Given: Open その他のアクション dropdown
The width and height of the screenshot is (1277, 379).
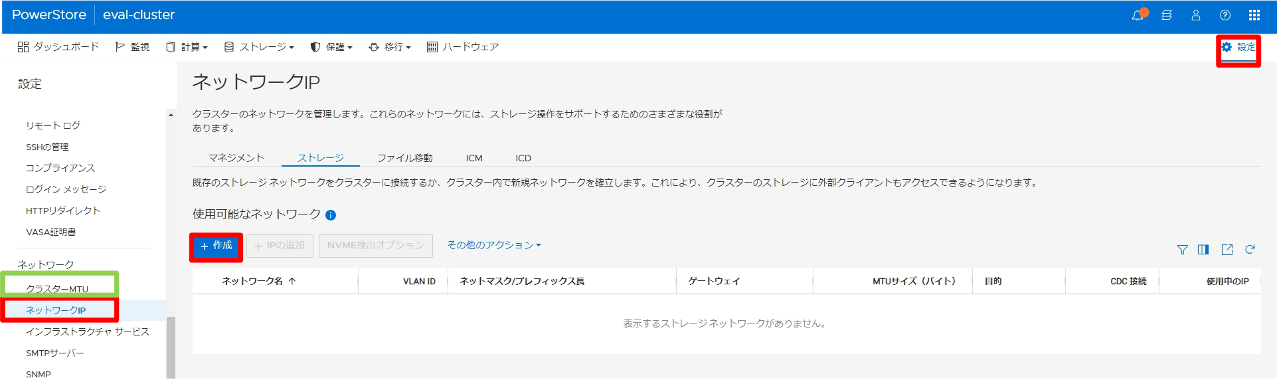Looking at the screenshot, I should click(x=494, y=245).
